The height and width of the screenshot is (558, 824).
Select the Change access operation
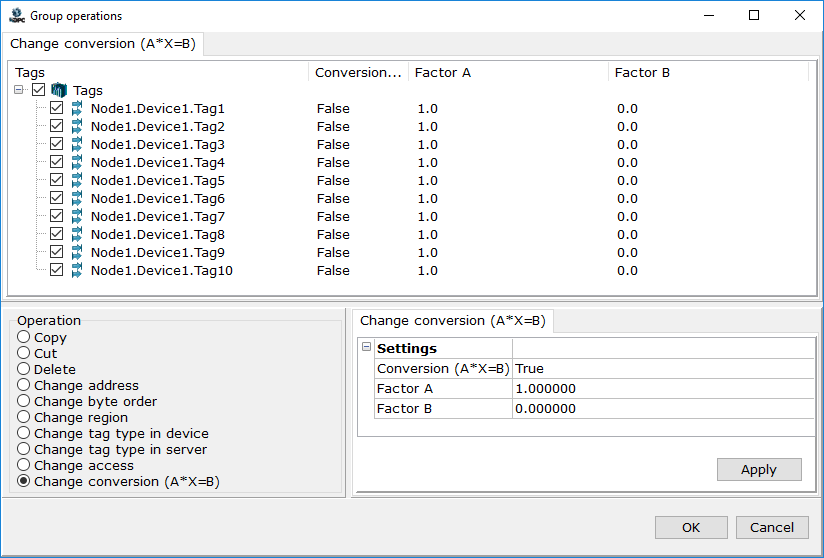23,465
